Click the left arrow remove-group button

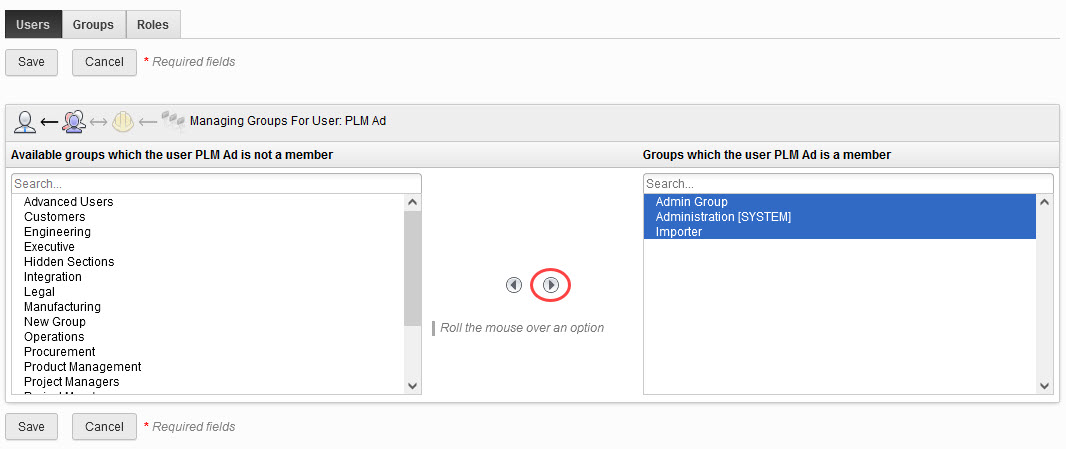(514, 285)
